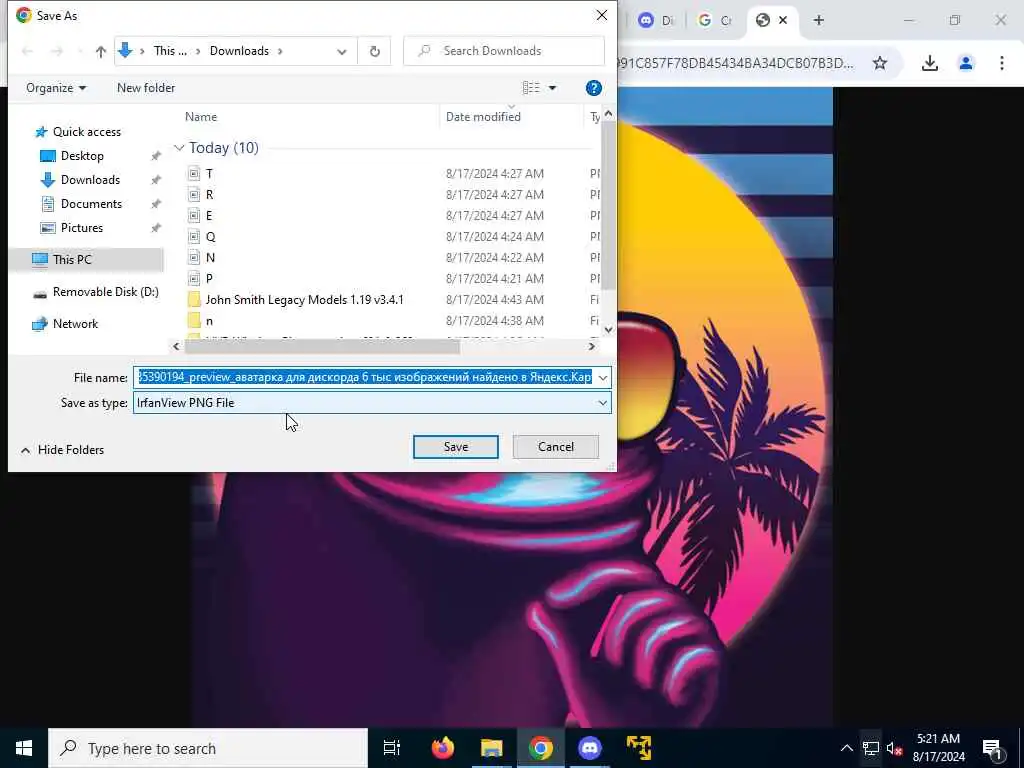Screen dimensions: 1024x768
Task: Click the horizontal scrollbar right arrow
Action: click(x=592, y=346)
